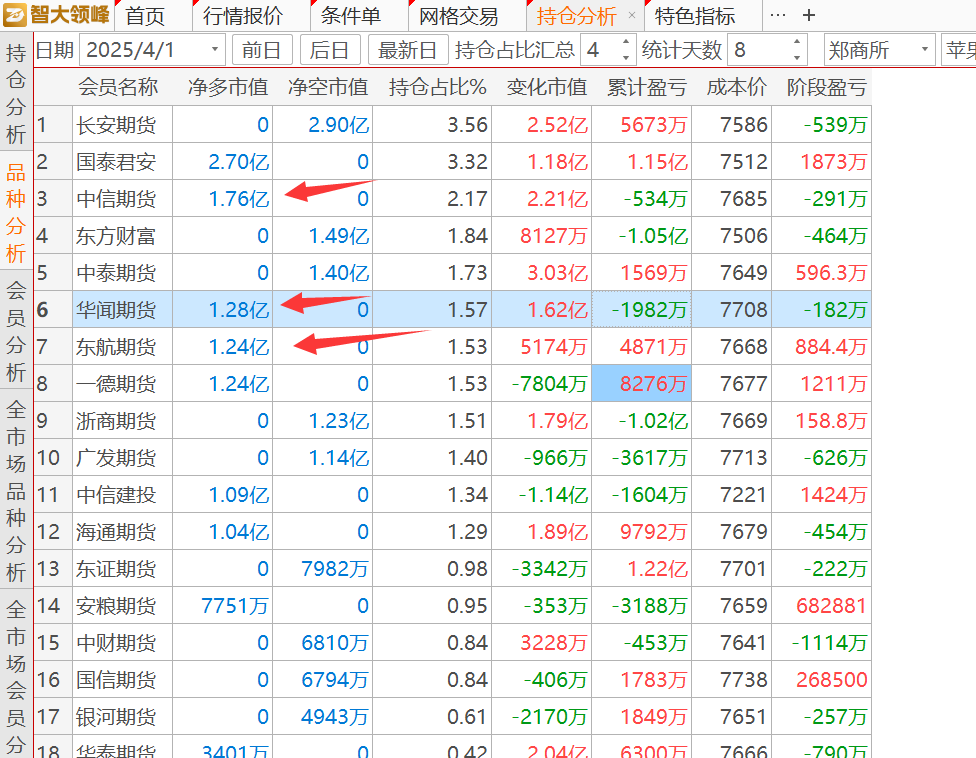This screenshot has width=976, height=758.
Task: Sort by 变化市值 column header
Action: coord(547,87)
